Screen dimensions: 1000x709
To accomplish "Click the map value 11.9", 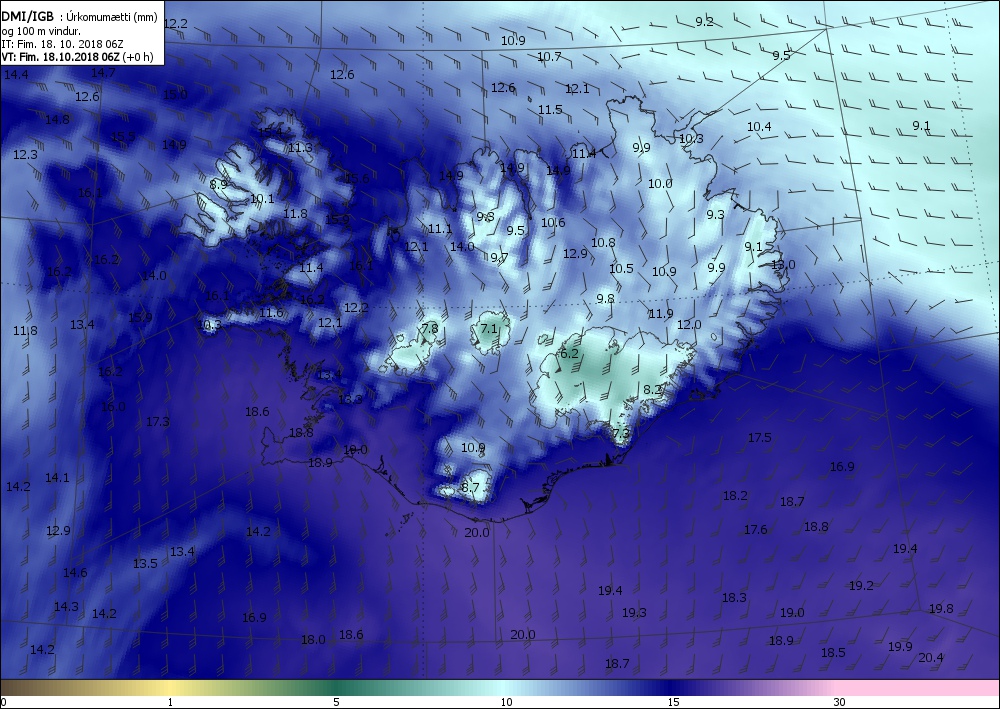I will click(661, 314).
